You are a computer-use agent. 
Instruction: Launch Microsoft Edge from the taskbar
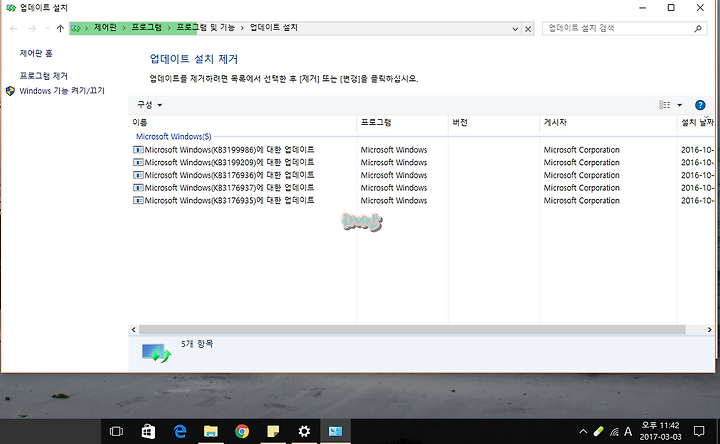[x=180, y=432]
